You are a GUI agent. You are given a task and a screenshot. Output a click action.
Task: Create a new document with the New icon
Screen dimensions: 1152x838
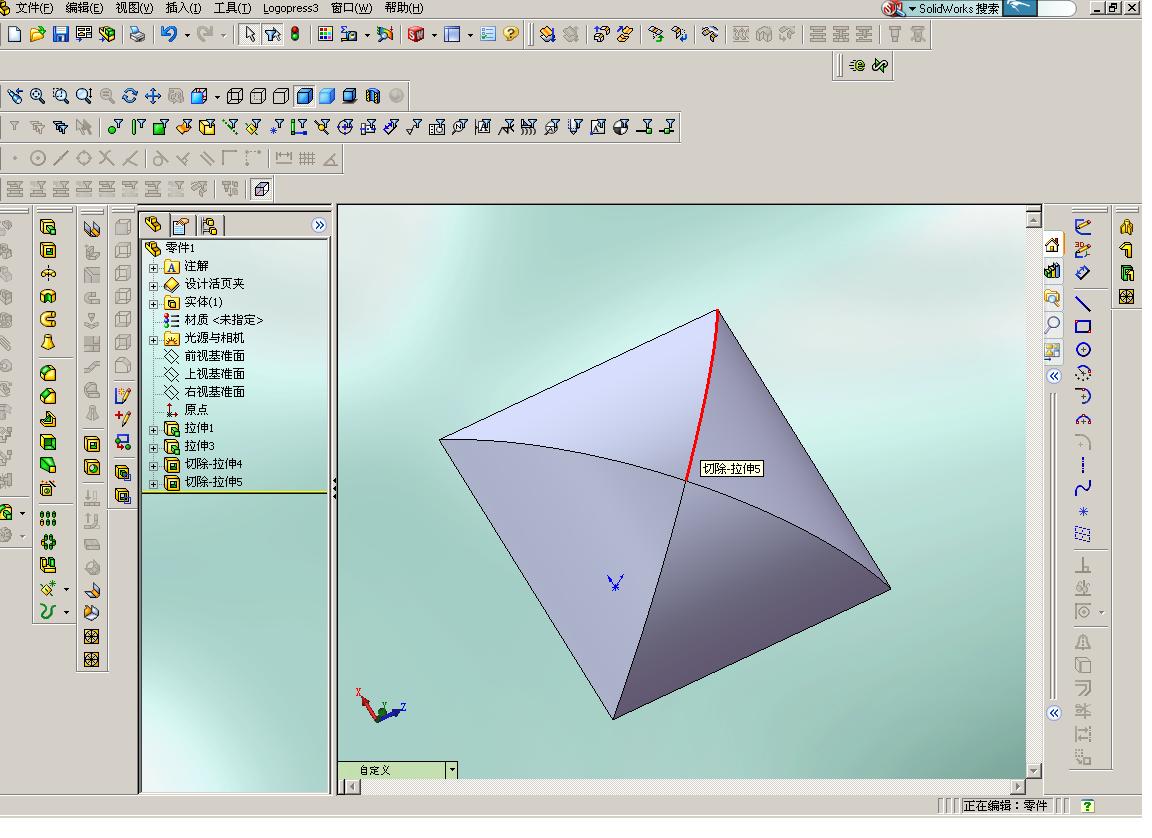(14, 35)
